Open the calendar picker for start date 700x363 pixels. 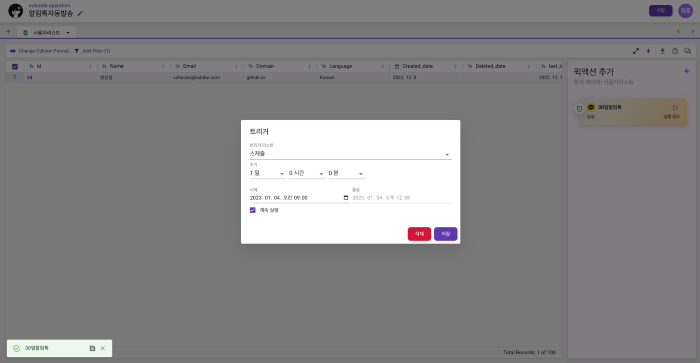[346, 198]
